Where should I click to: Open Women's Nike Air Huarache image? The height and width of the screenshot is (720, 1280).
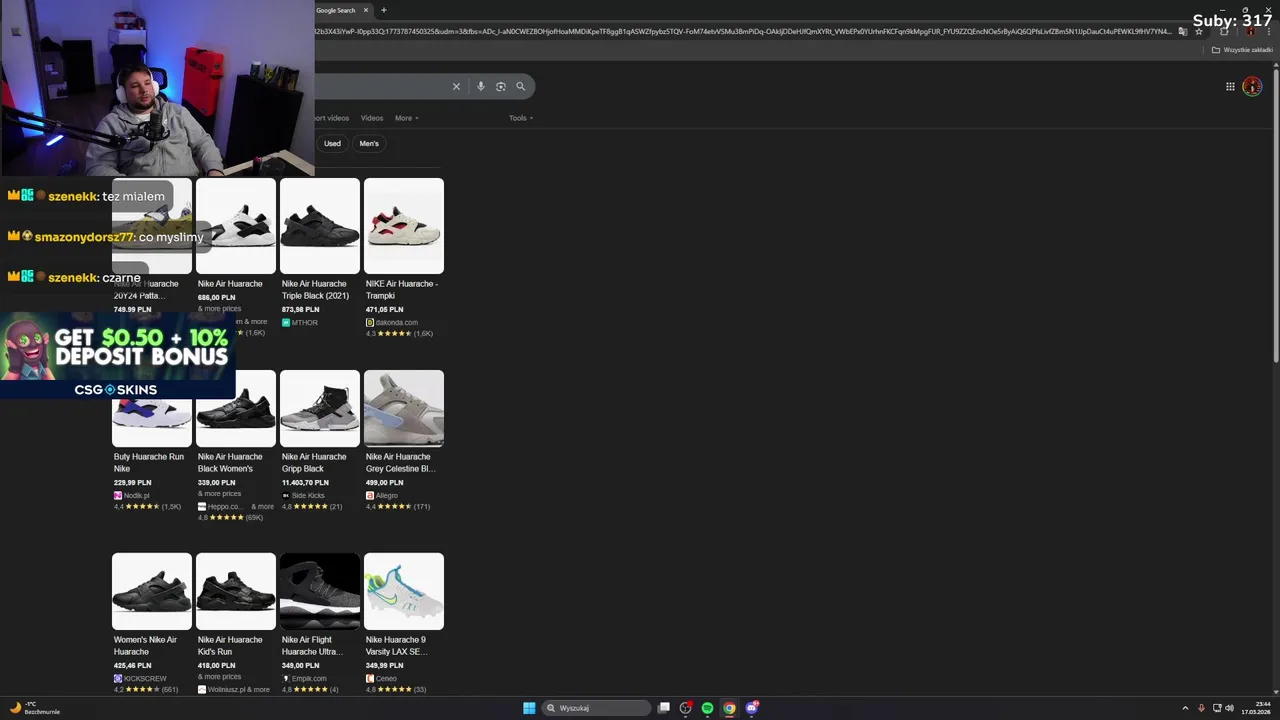point(152,591)
